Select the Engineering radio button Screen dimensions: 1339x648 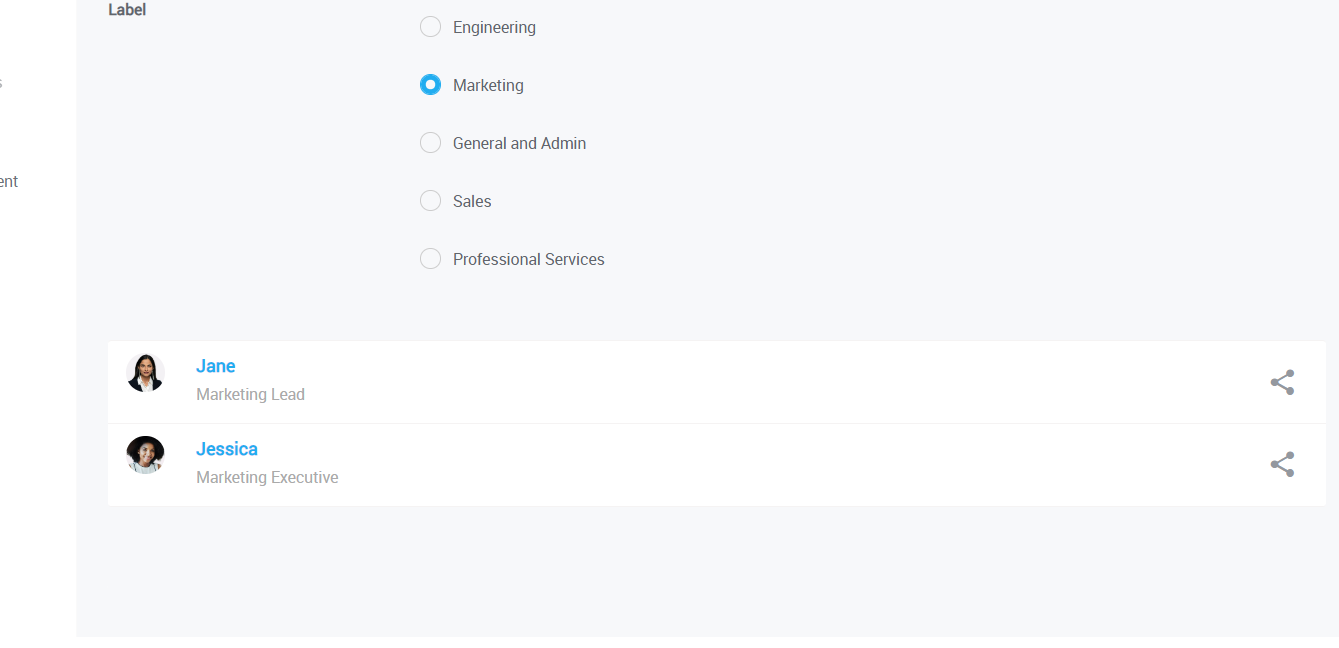pos(430,27)
